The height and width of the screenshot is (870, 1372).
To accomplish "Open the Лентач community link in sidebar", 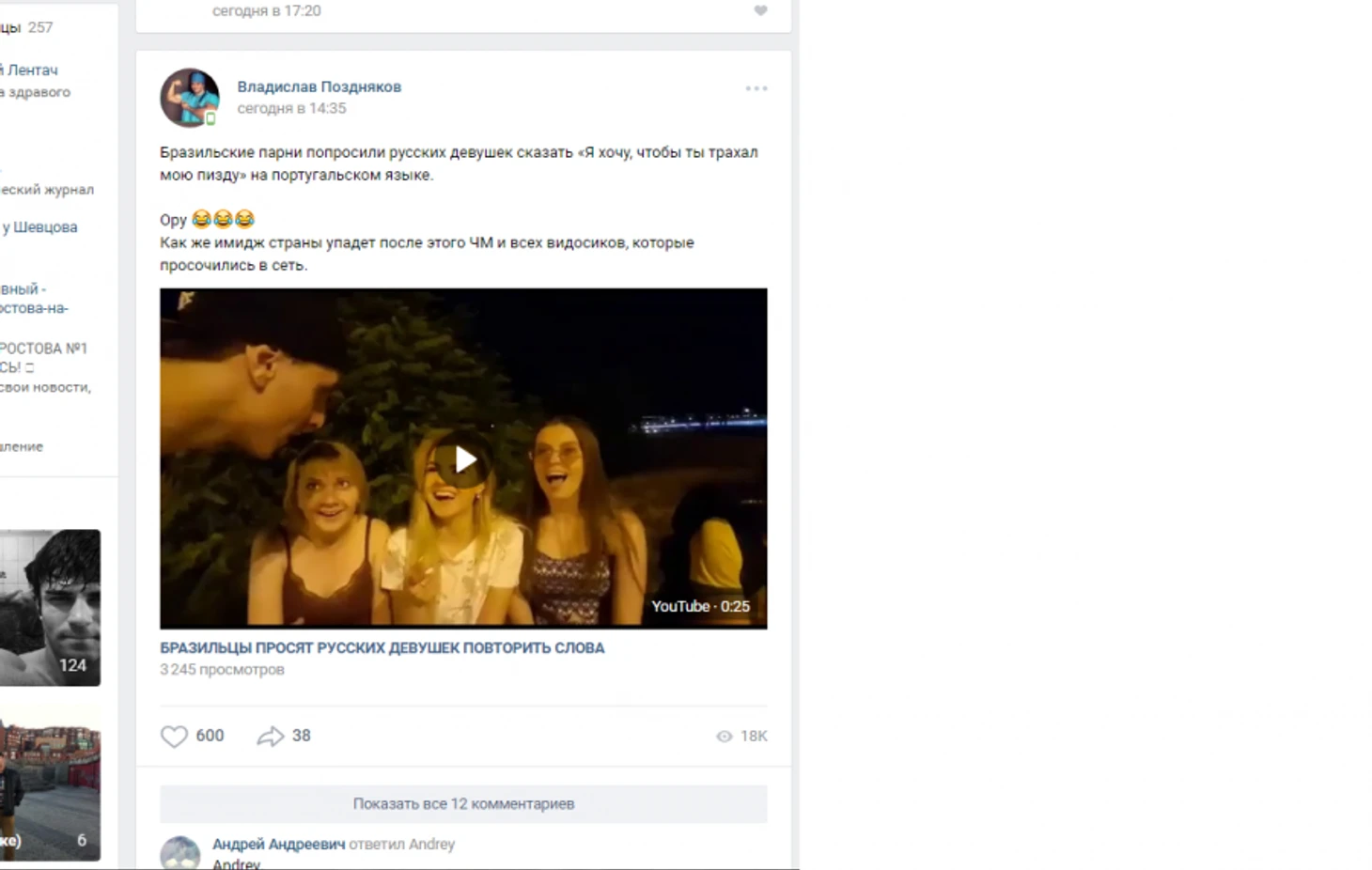I will coord(32,70).
